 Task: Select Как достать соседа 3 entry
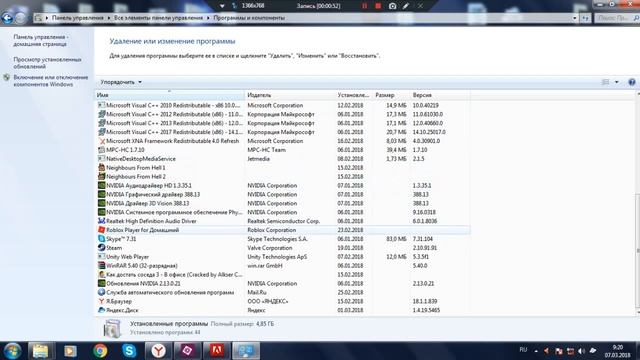pyautogui.click(x=282, y=275)
